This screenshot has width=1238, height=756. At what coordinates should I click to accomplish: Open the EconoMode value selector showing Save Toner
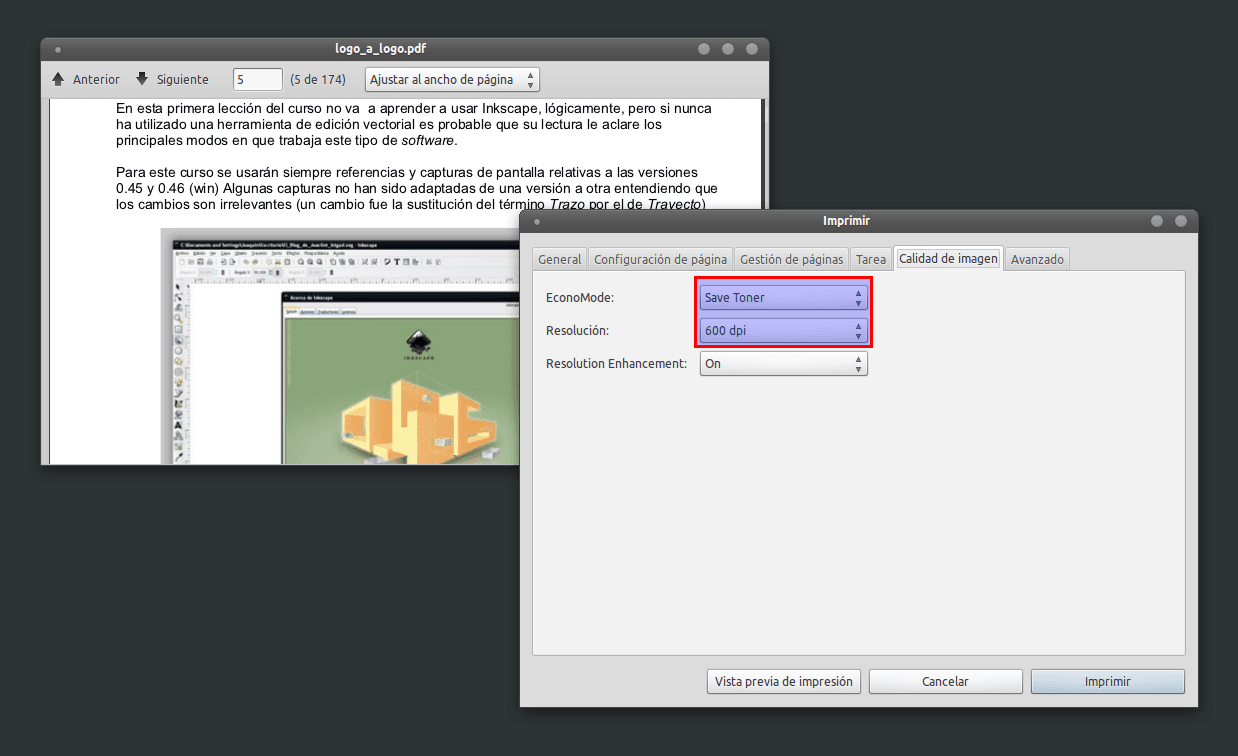775,297
